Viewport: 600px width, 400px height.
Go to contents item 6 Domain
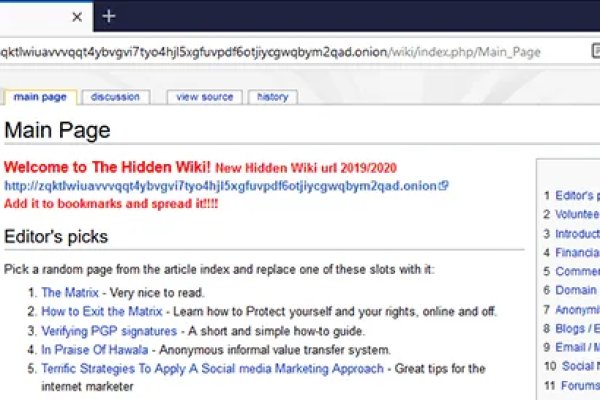click(577, 290)
